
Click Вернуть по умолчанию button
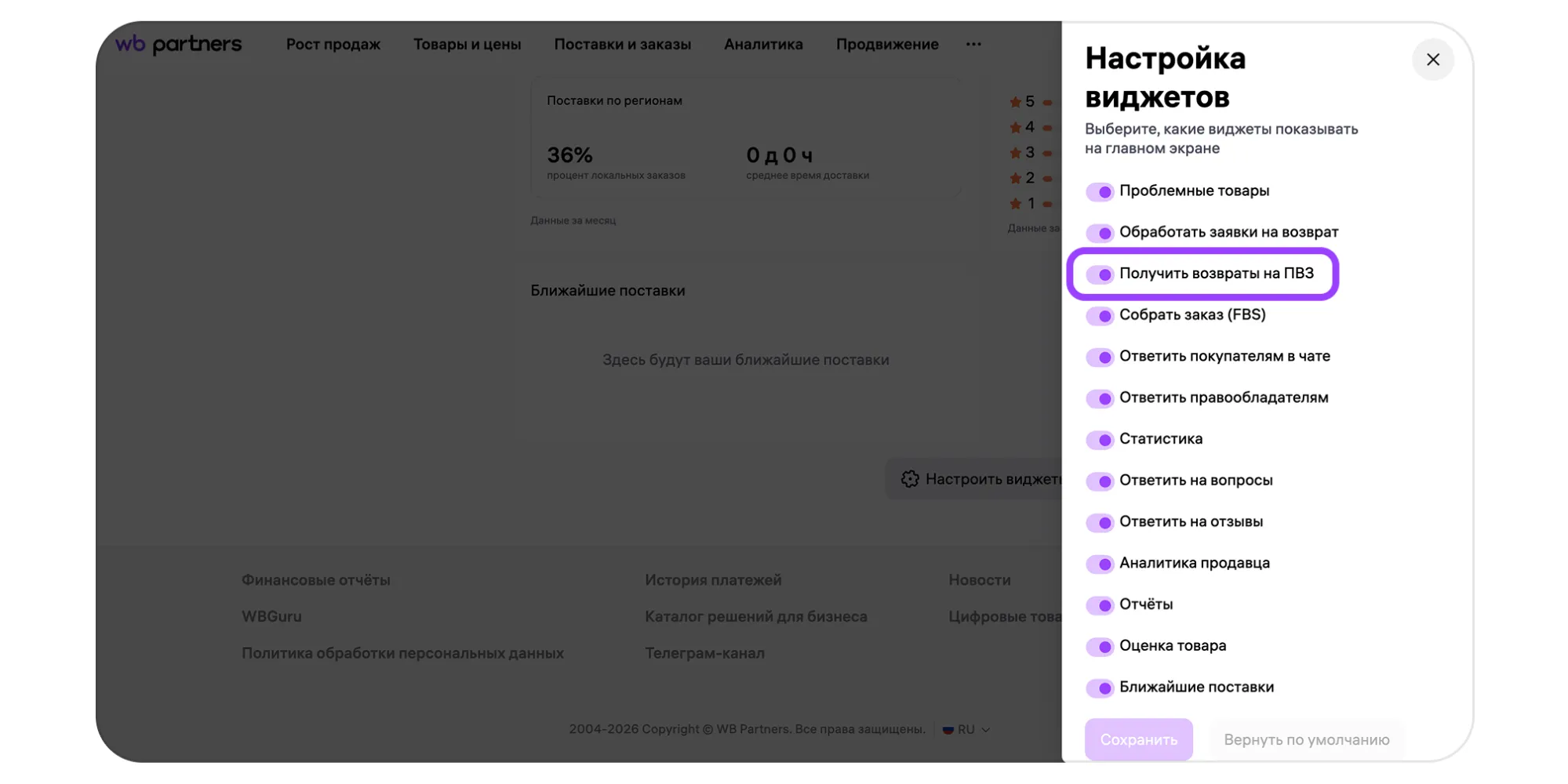[1306, 739]
